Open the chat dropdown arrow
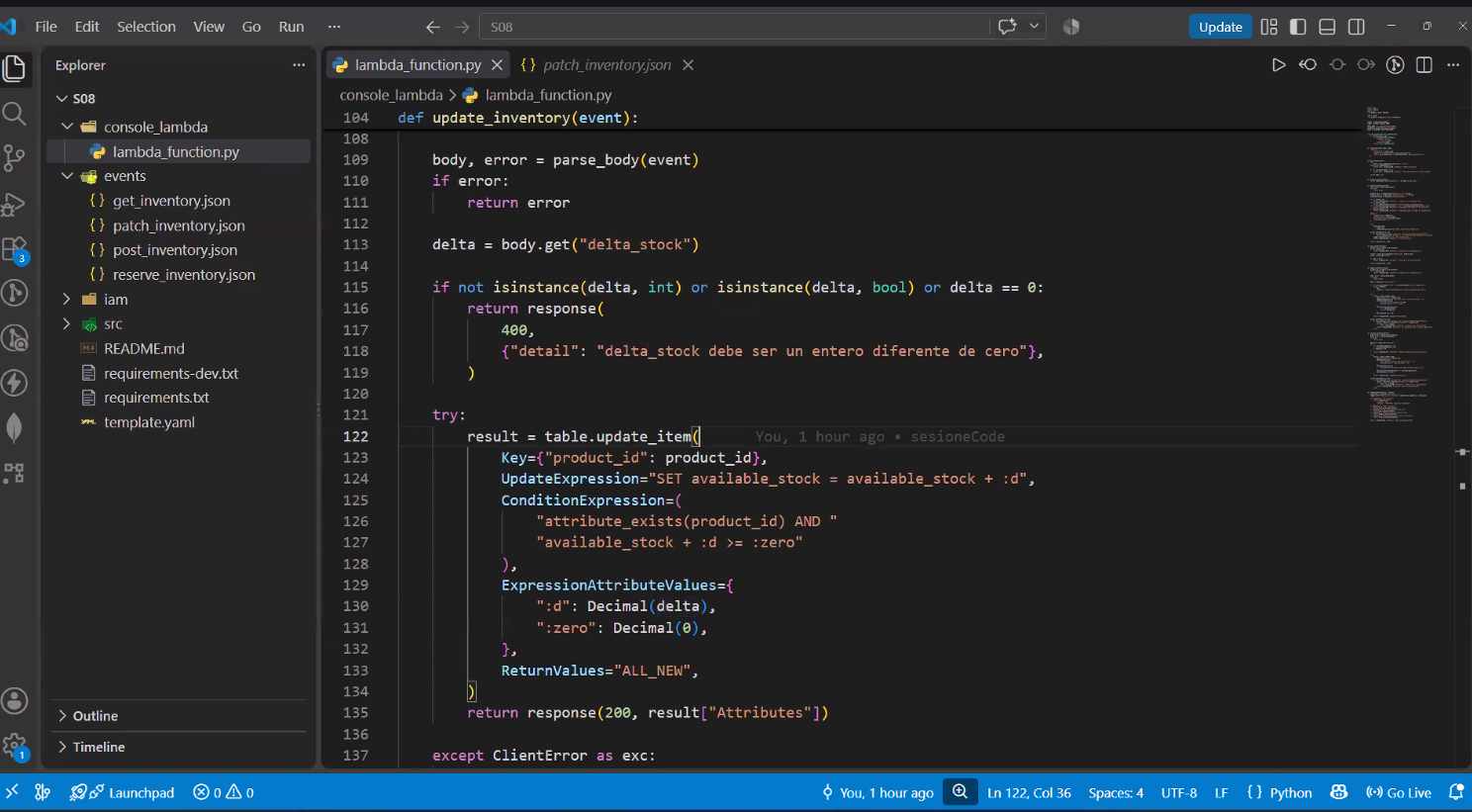Viewport: 1472px width, 812px height. tap(1034, 27)
